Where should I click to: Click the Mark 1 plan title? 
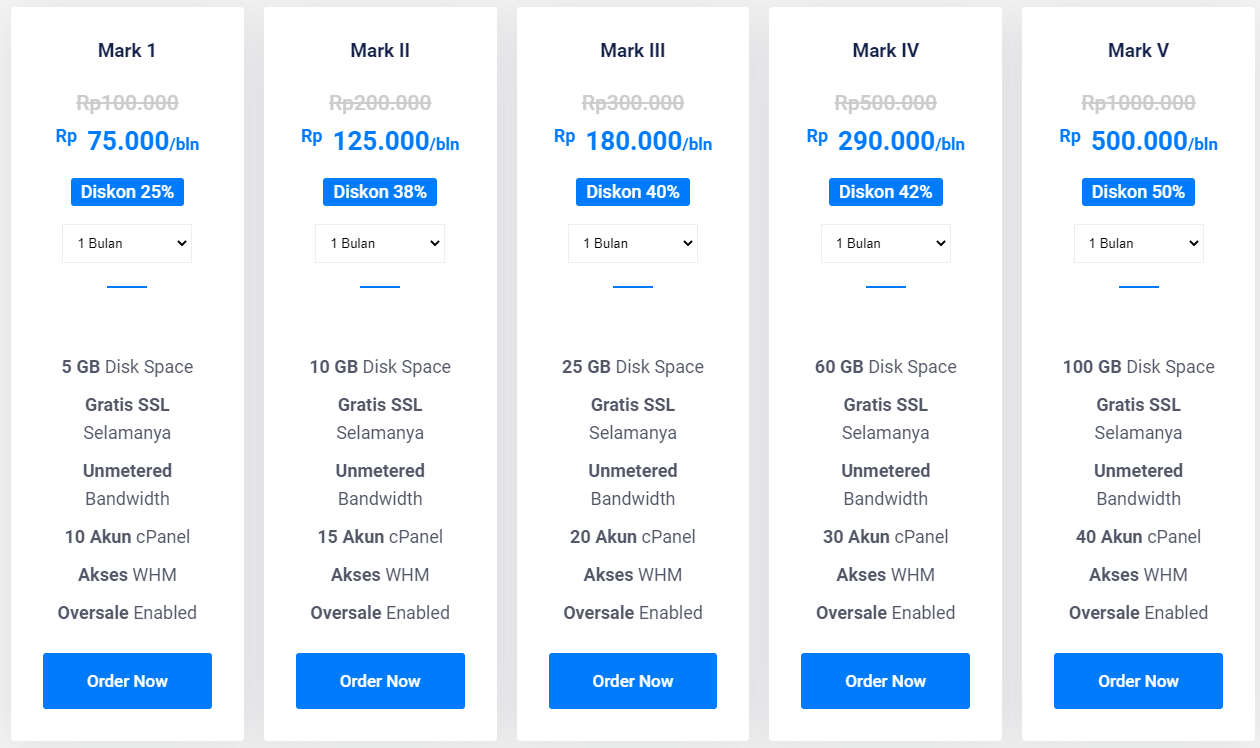pos(127,51)
